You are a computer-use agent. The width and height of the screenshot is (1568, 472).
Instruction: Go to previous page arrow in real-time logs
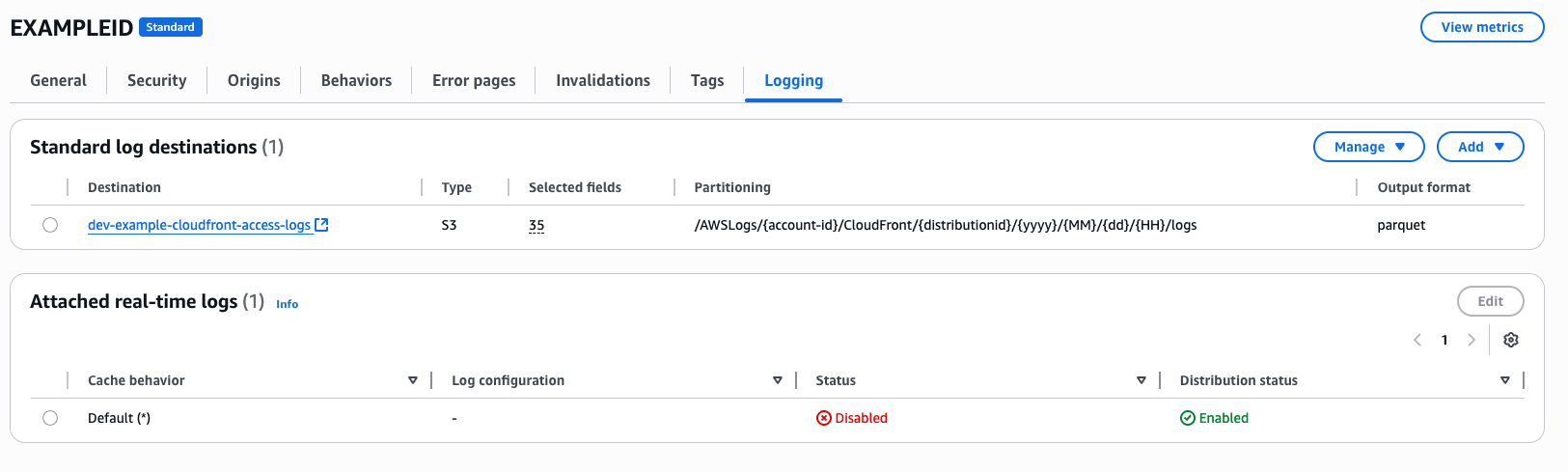click(1417, 340)
